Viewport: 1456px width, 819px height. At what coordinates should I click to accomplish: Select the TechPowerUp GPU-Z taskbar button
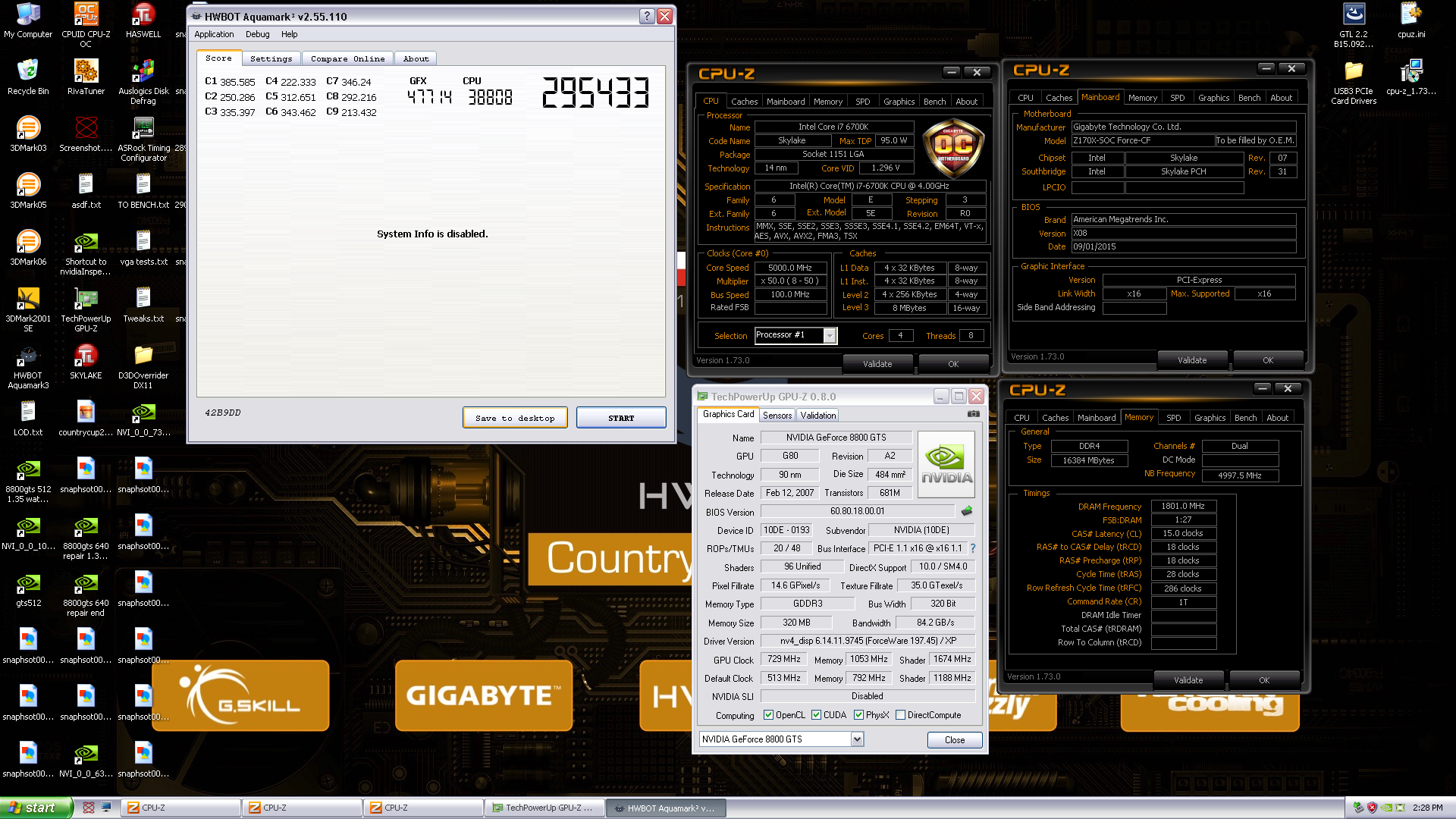544,808
